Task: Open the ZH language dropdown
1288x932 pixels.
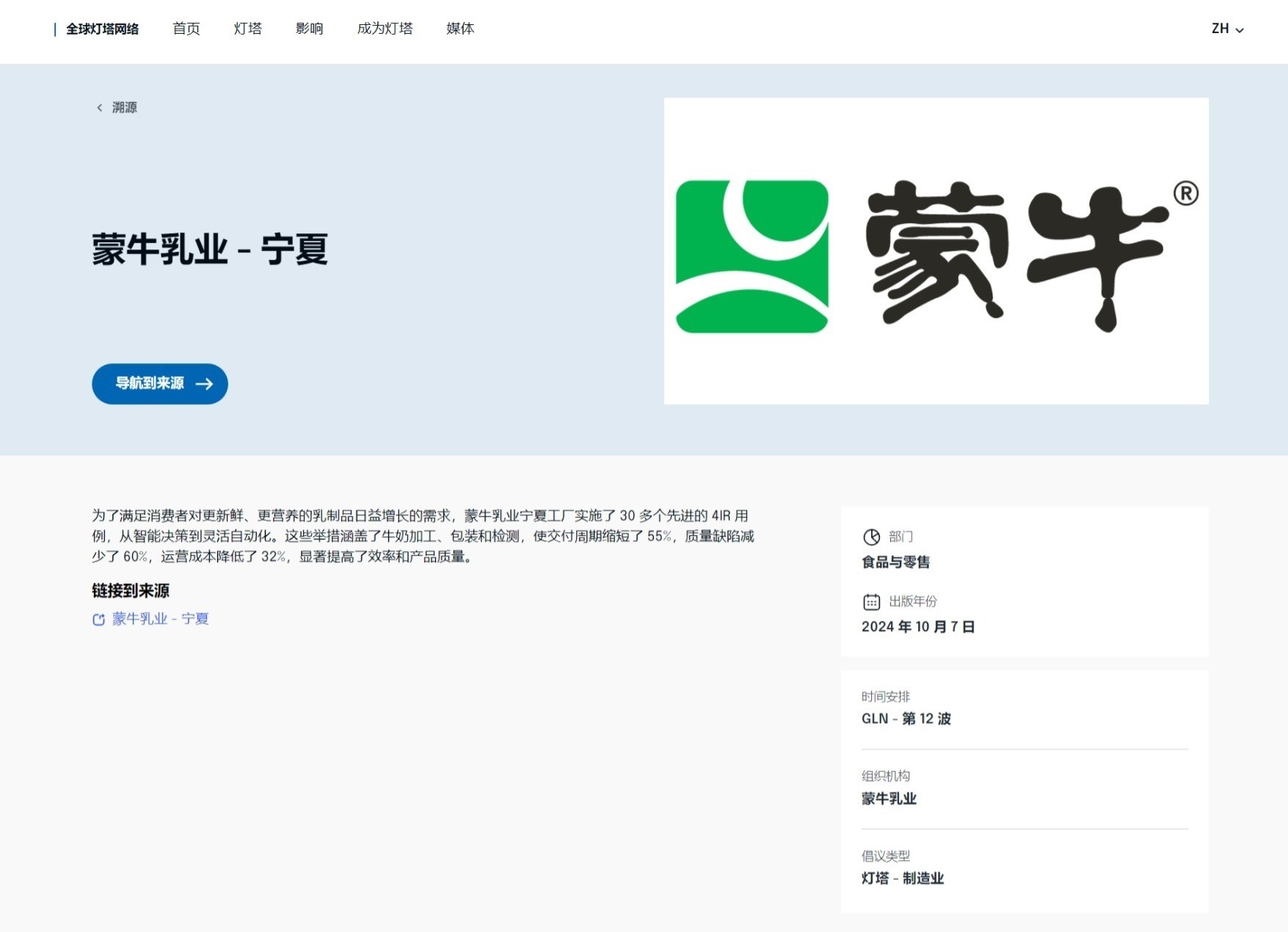Action: click(1220, 29)
